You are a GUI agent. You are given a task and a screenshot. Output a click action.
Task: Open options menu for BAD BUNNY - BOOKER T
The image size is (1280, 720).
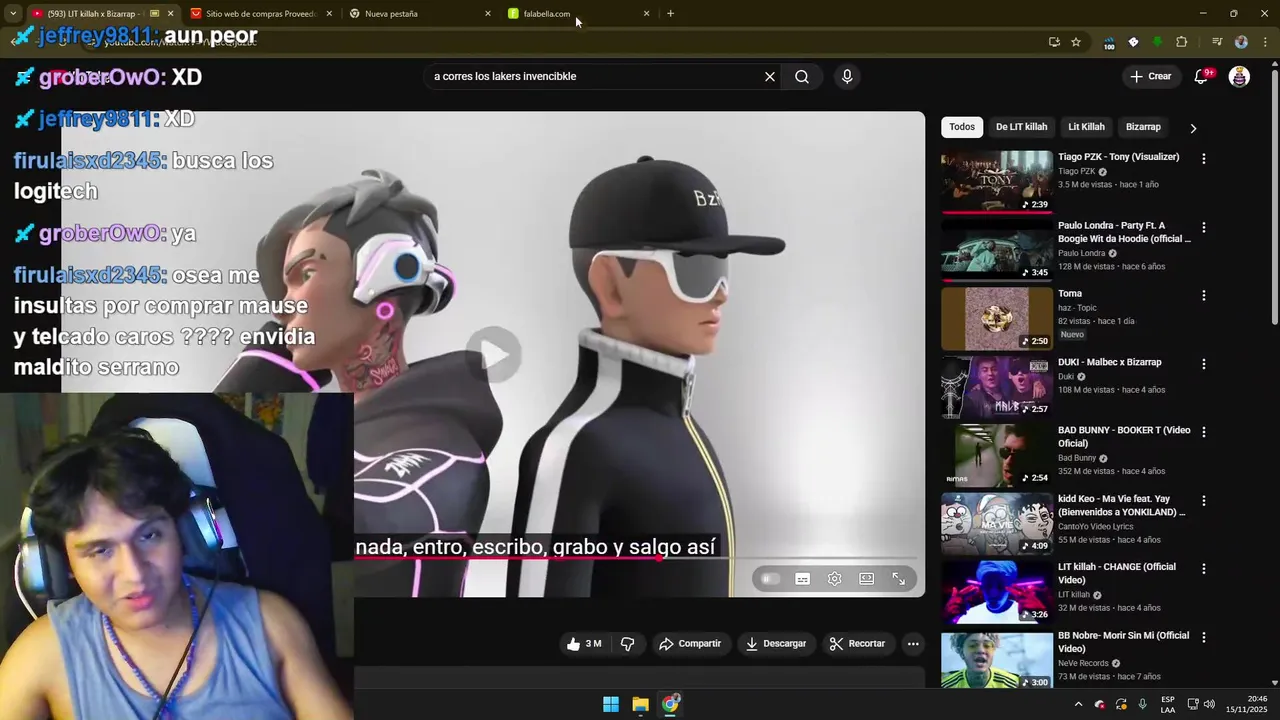1203,432
